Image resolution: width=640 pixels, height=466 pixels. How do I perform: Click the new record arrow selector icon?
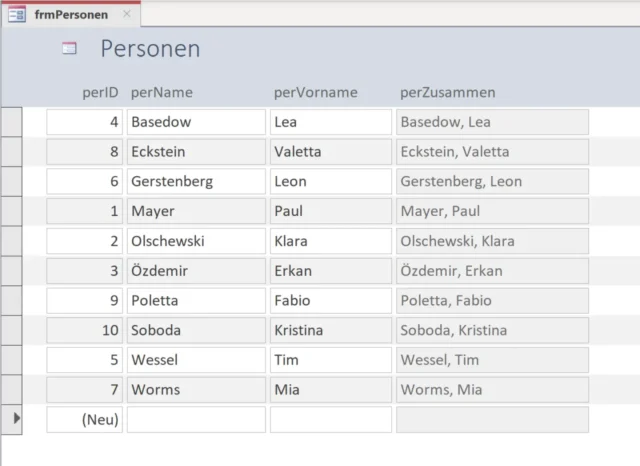point(14,419)
